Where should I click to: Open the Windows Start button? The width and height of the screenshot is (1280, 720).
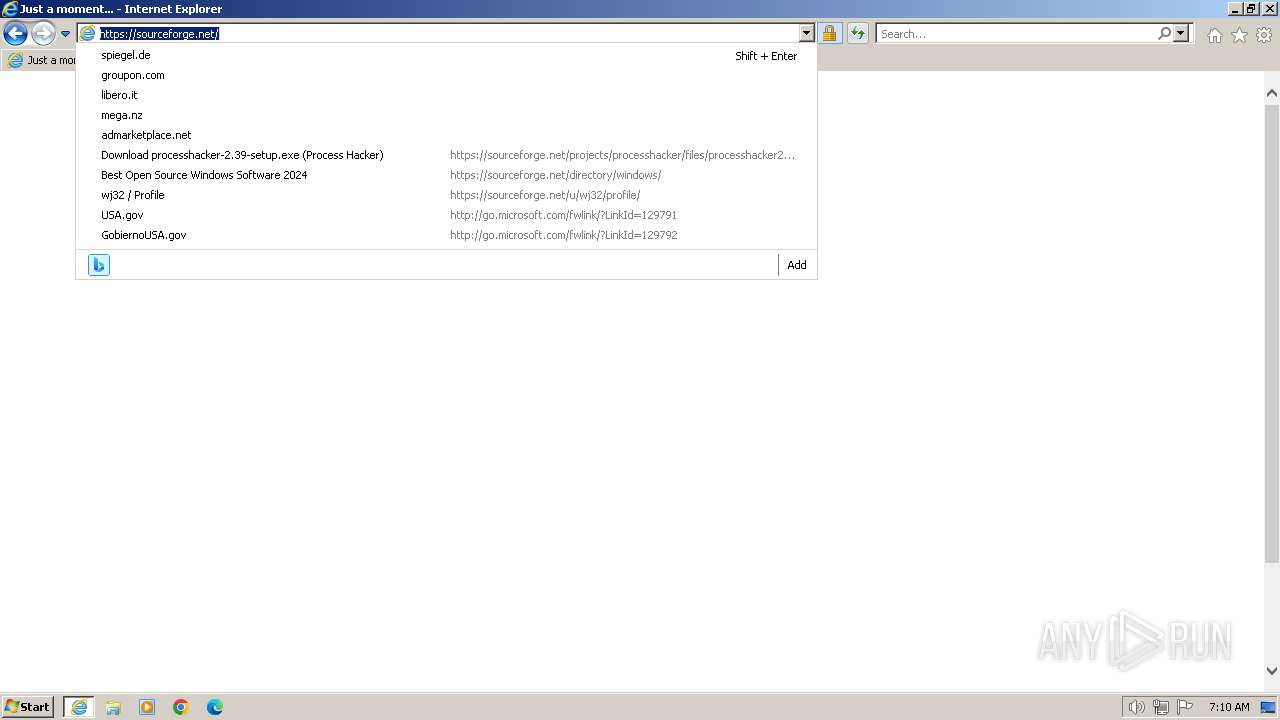(28, 706)
